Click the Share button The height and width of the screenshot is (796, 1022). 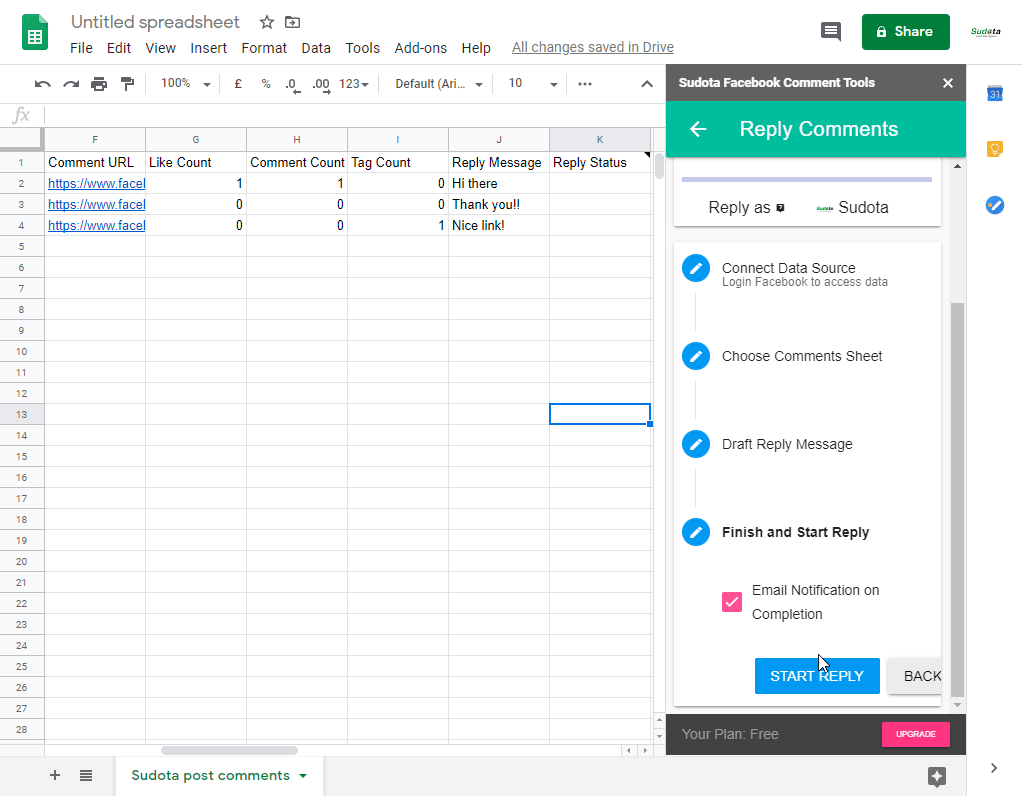pyautogui.click(x=905, y=32)
